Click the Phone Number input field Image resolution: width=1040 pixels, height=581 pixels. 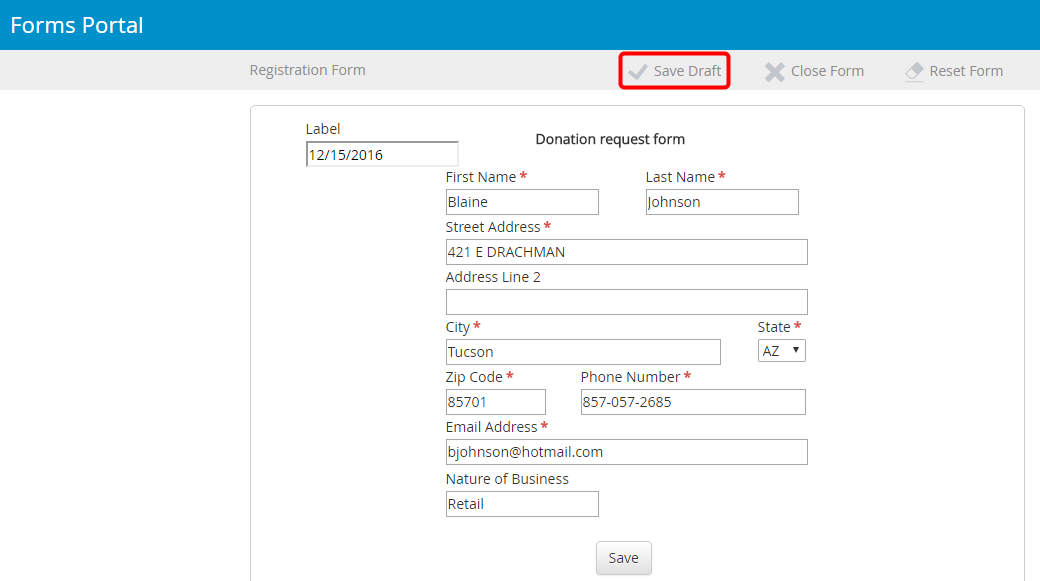tap(693, 402)
